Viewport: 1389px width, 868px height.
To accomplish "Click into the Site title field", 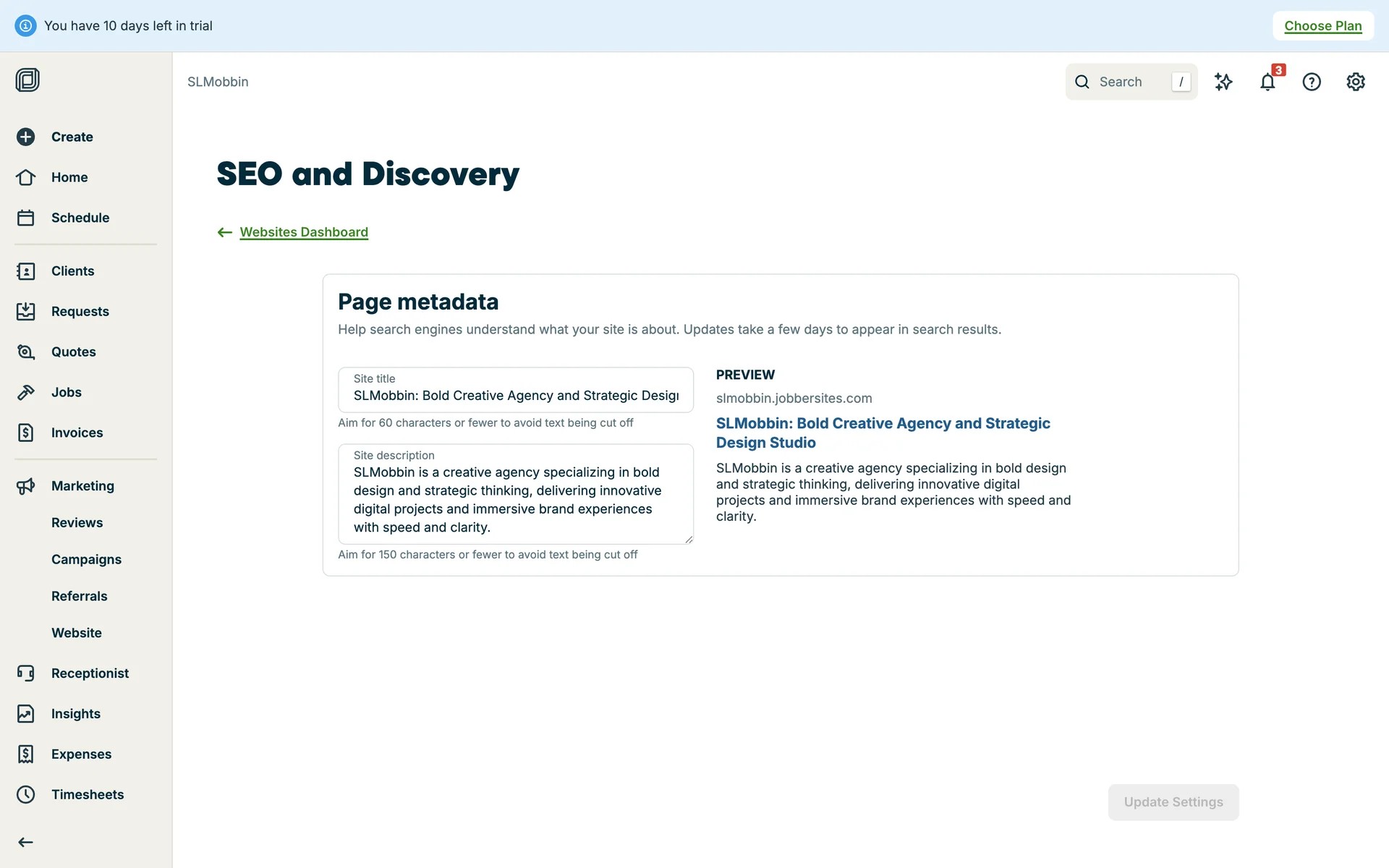I will 515,396.
